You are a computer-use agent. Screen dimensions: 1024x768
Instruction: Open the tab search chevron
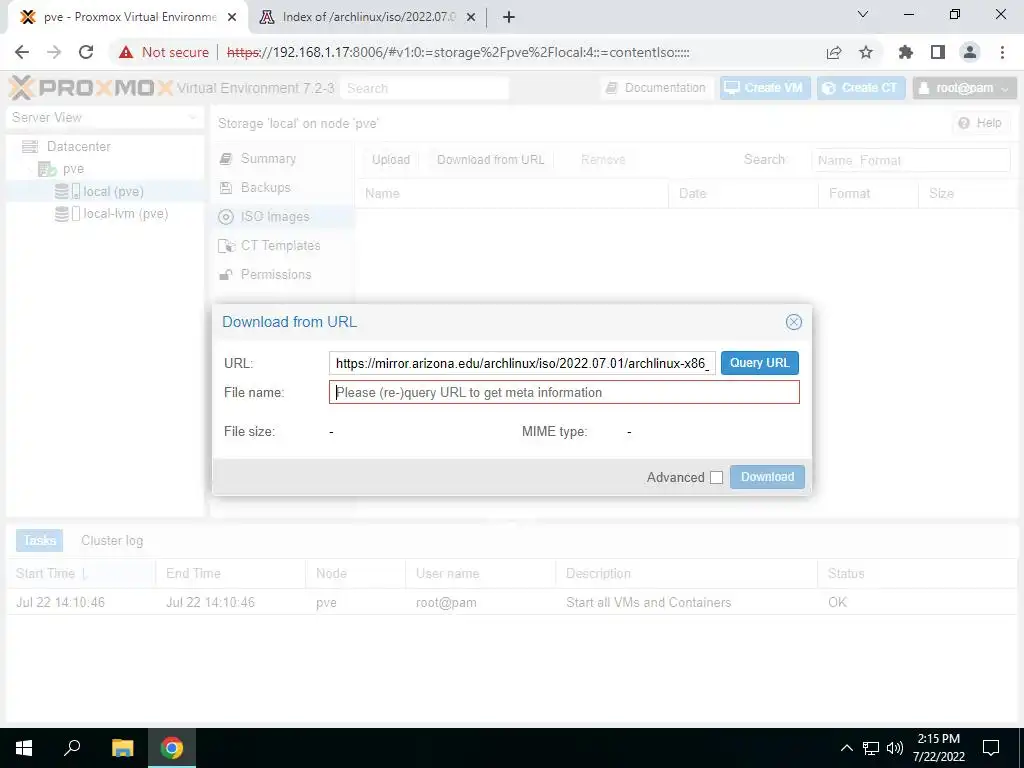click(863, 14)
